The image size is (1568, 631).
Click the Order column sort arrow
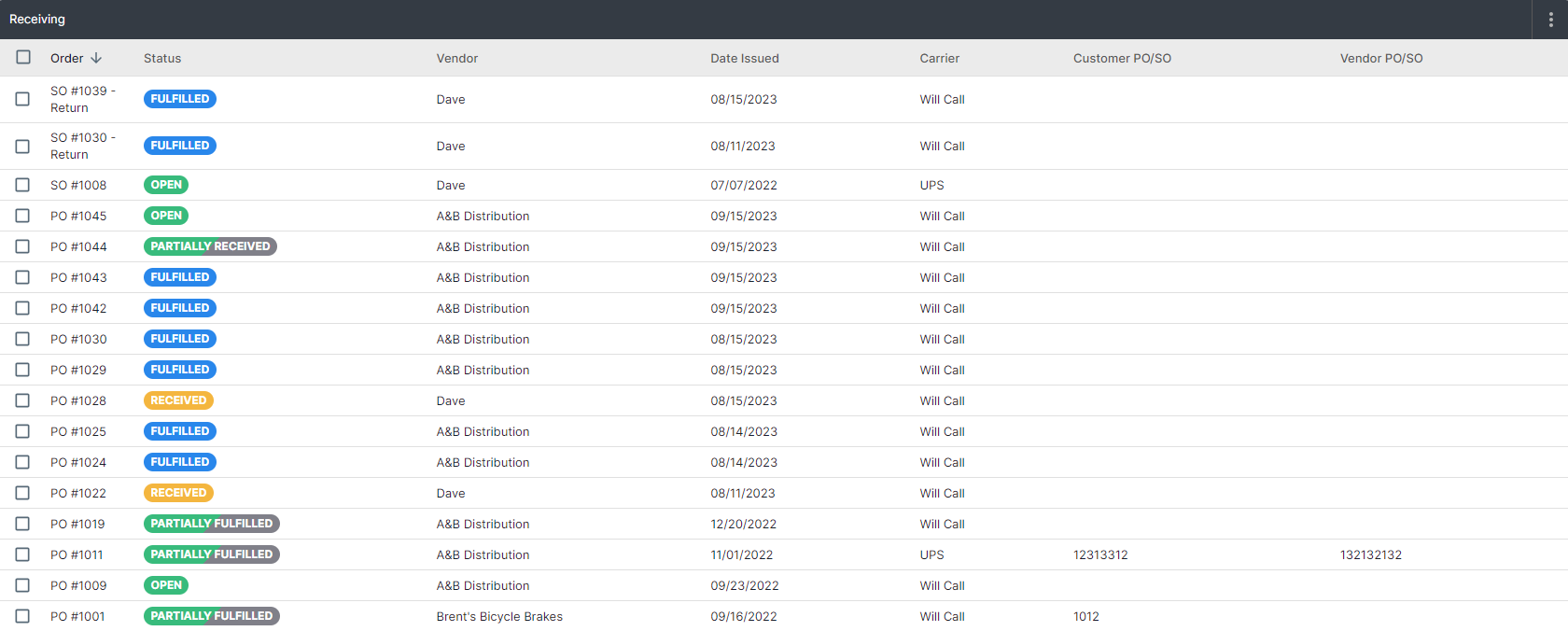pos(95,58)
